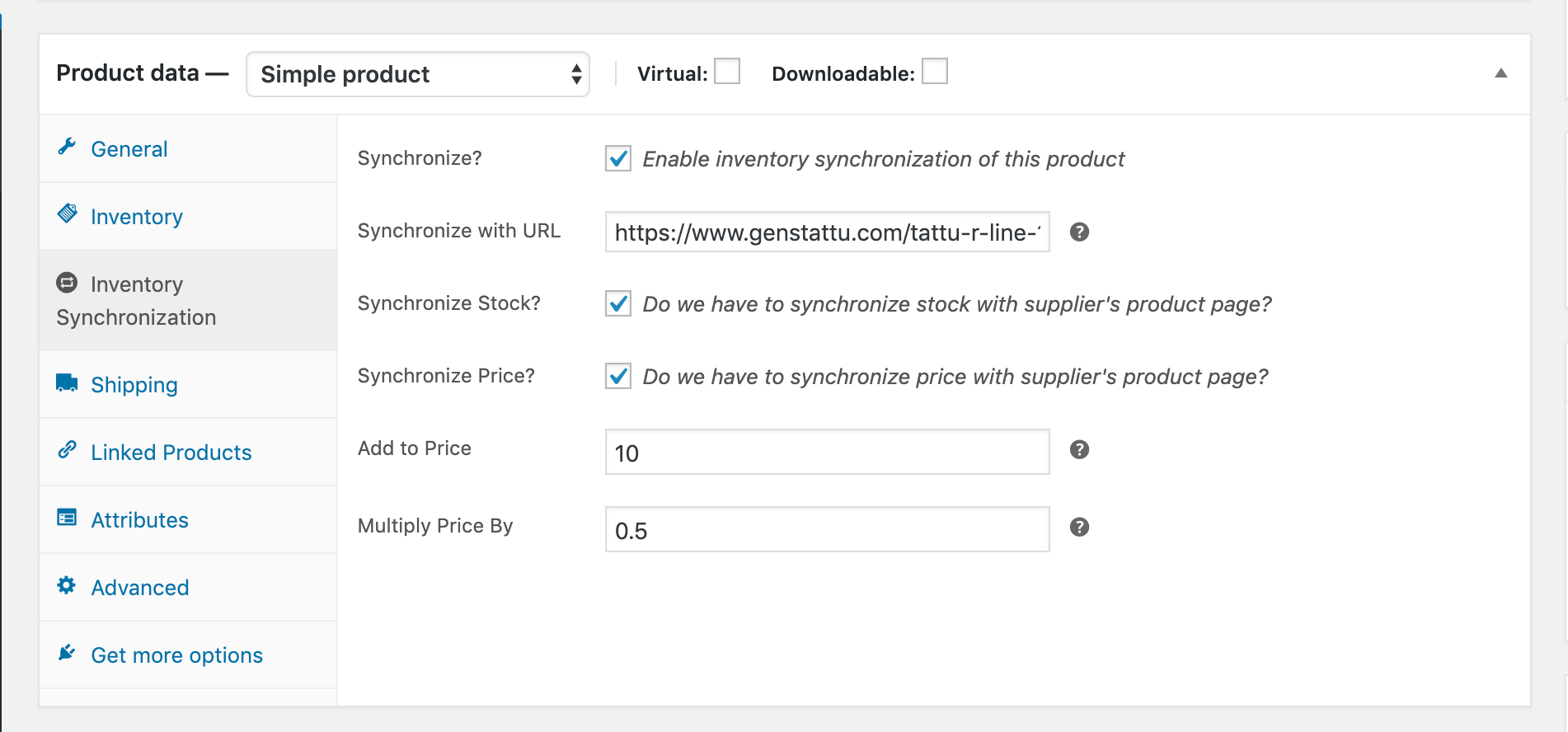Click the Linked Products chain icon
The width and height of the screenshot is (1568, 732).
[x=67, y=450]
